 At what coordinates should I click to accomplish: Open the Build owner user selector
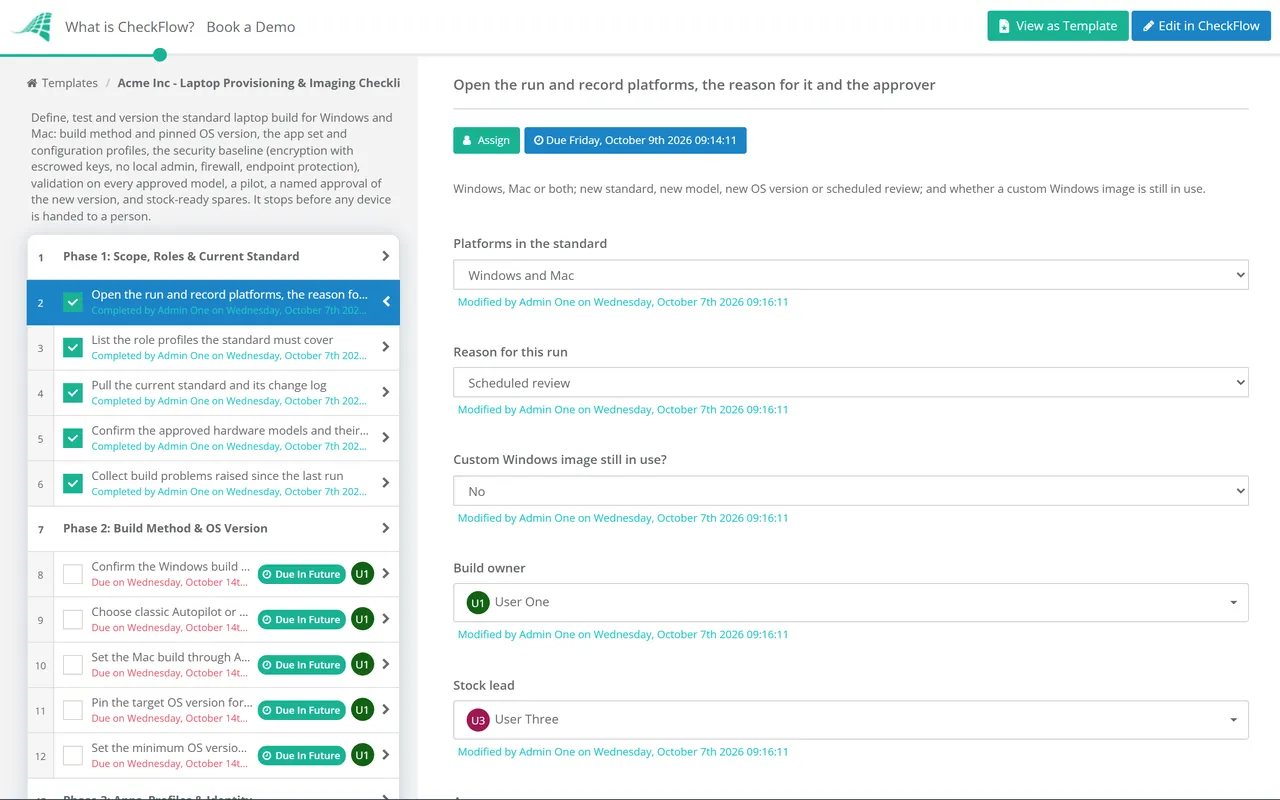[x=851, y=602]
